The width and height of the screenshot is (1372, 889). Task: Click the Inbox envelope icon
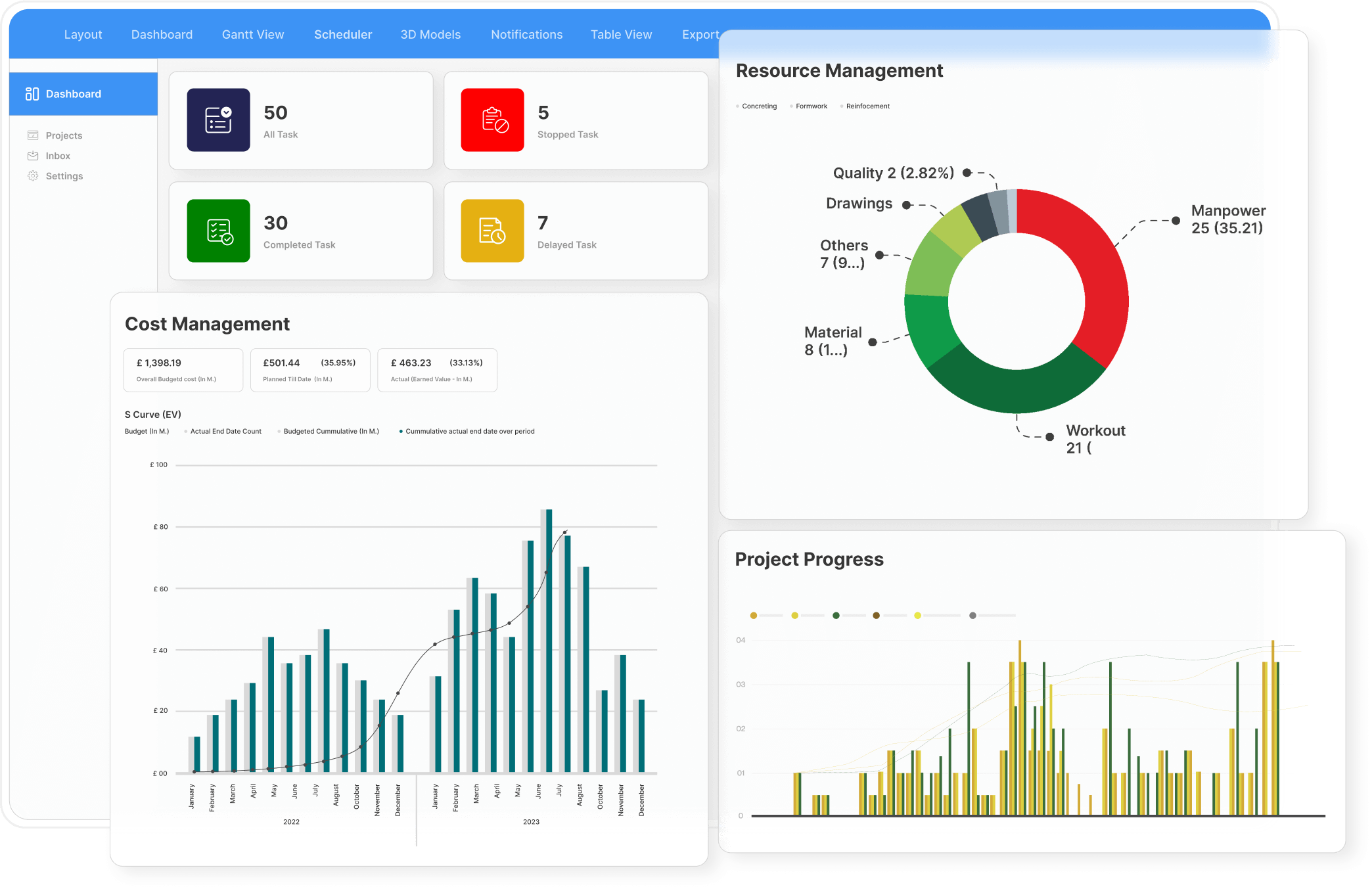pos(33,156)
